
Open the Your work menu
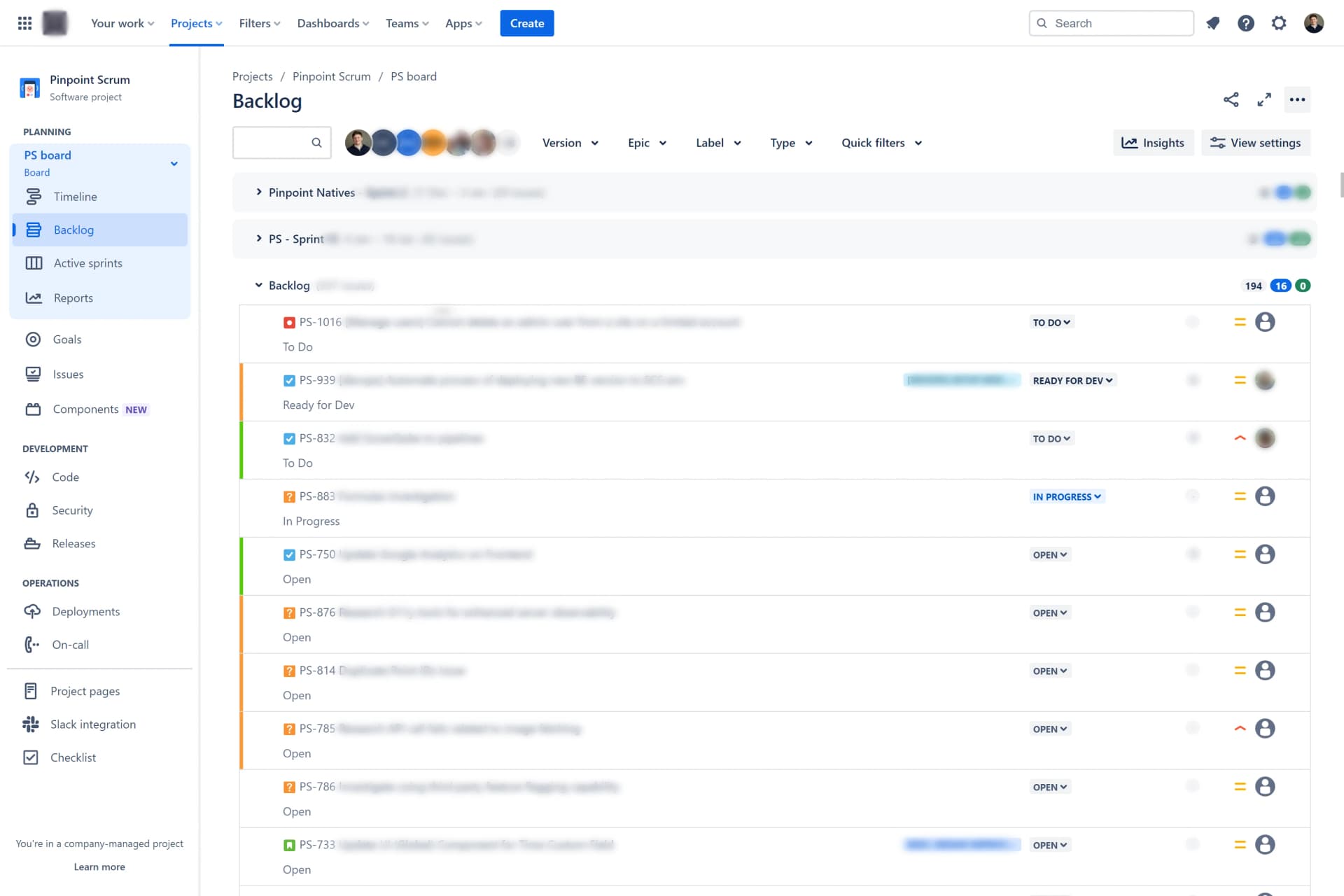tap(122, 23)
